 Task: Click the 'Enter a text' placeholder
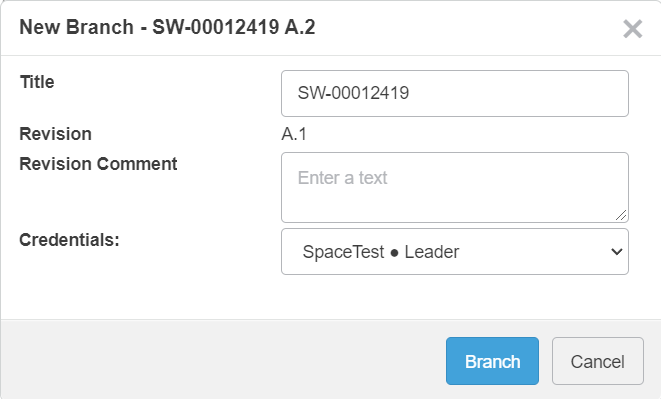pyautogui.click(x=342, y=178)
